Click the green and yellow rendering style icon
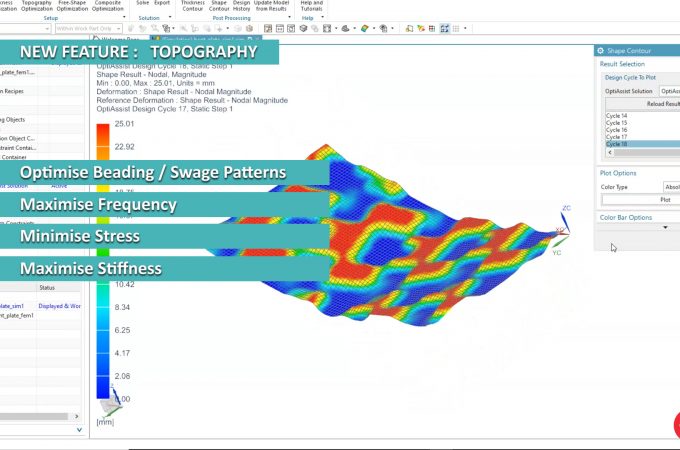 coord(365,29)
